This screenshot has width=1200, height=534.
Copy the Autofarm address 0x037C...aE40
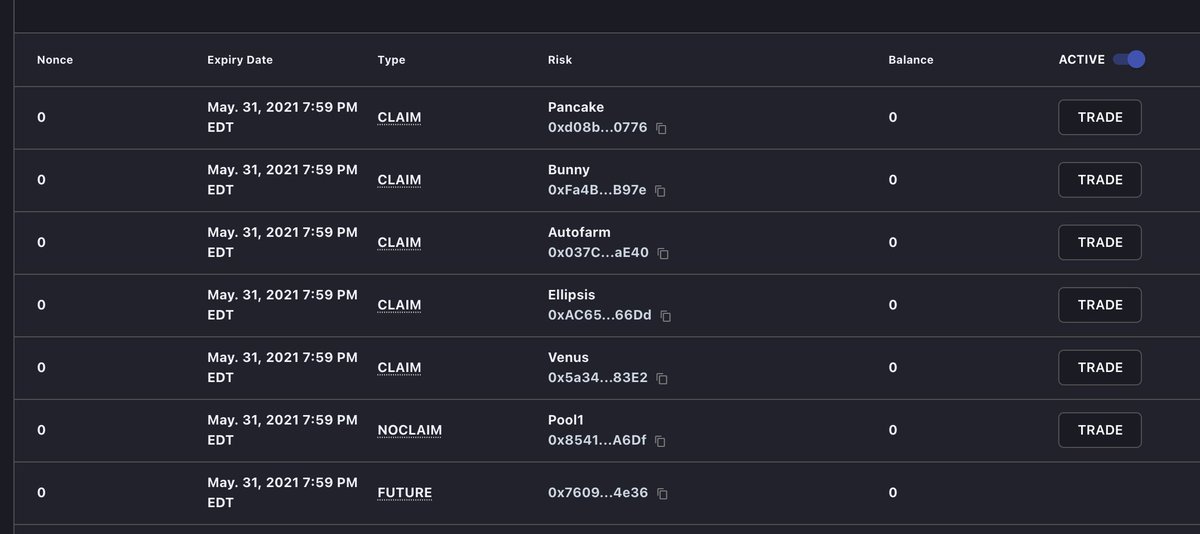pos(663,254)
